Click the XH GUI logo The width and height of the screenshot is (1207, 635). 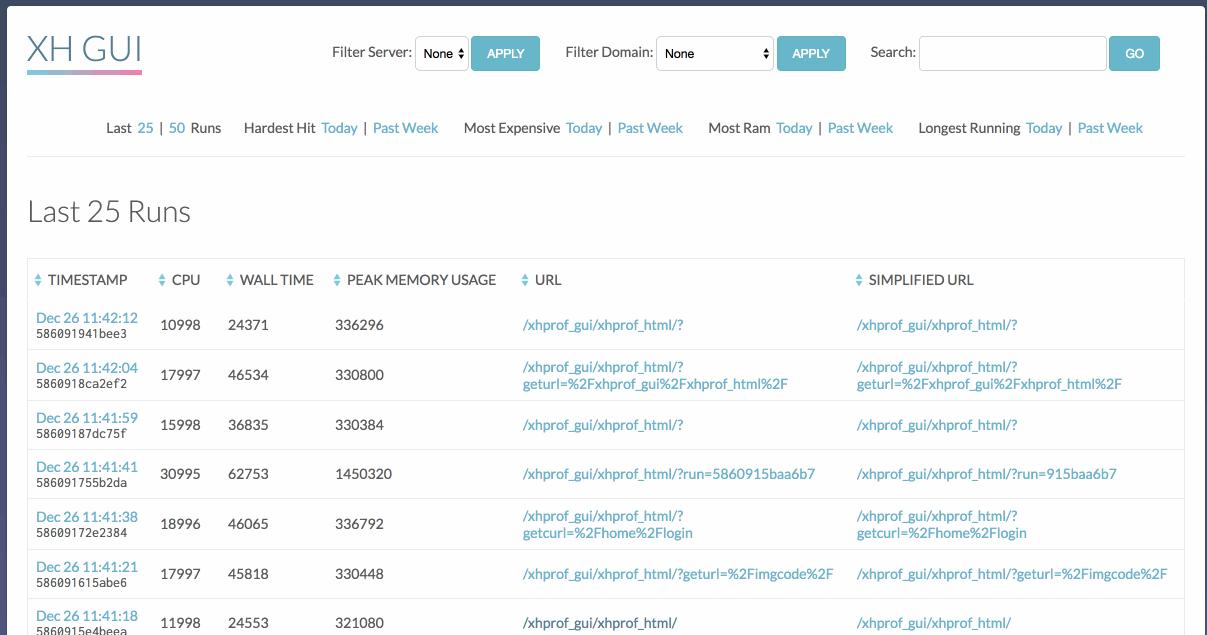pyautogui.click(x=84, y=47)
